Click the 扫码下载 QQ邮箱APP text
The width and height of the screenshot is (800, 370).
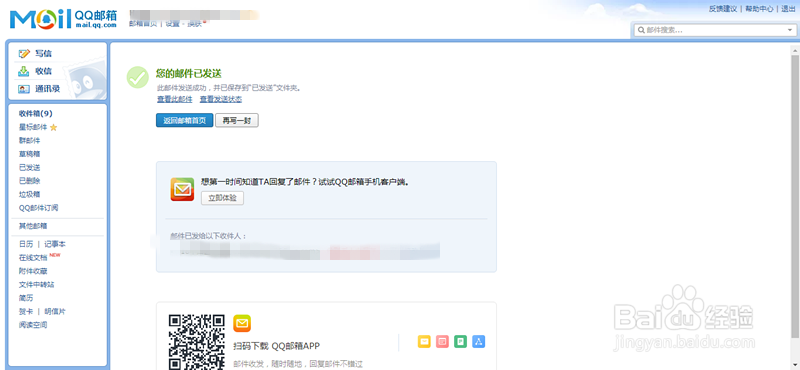tap(277, 347)
